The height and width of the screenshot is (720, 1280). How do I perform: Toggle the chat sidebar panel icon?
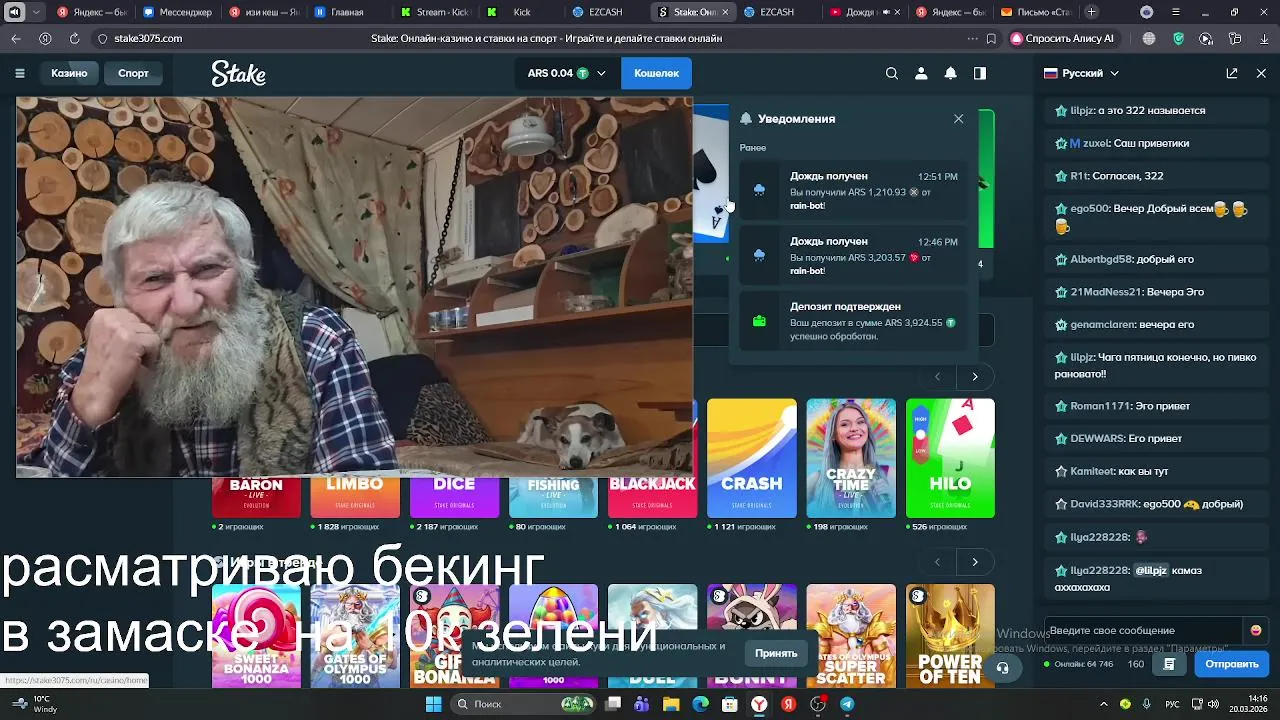[x=980, y=73]
